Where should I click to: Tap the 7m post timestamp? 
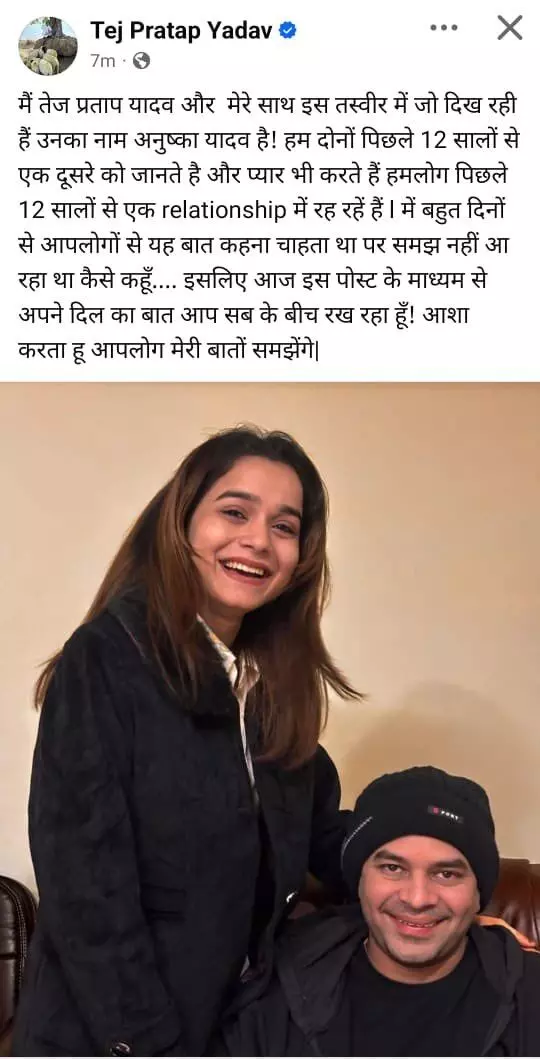click(103, 61)
